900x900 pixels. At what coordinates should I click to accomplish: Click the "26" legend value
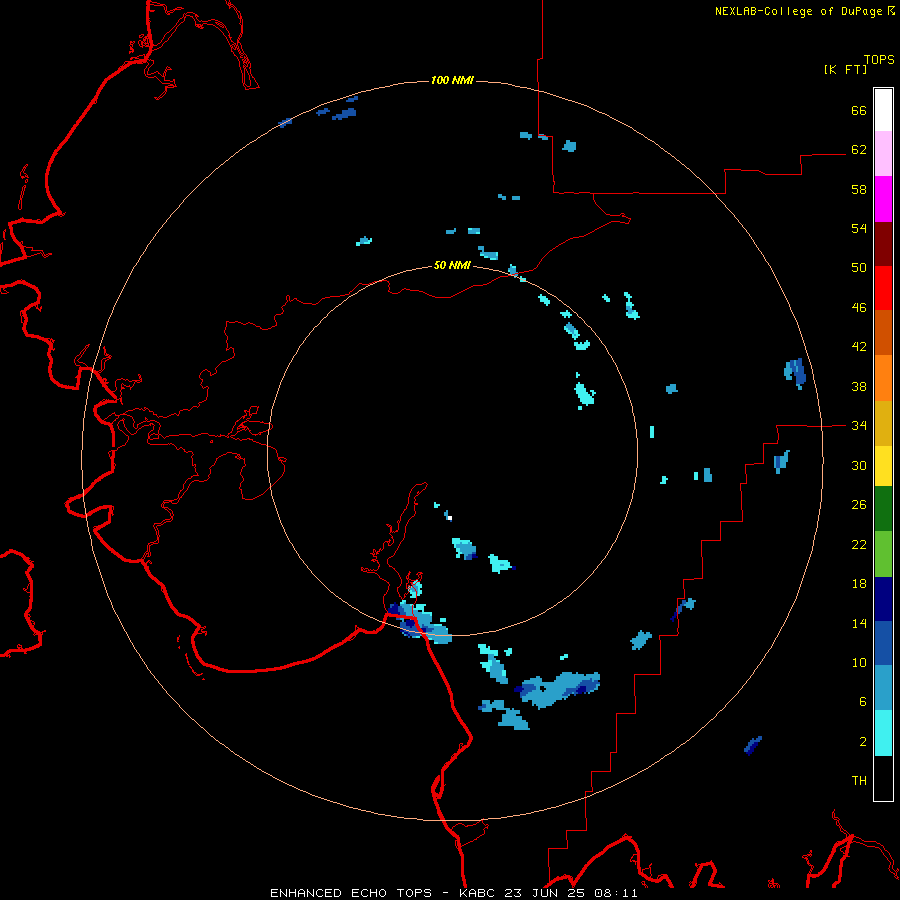tap(859, 505)
